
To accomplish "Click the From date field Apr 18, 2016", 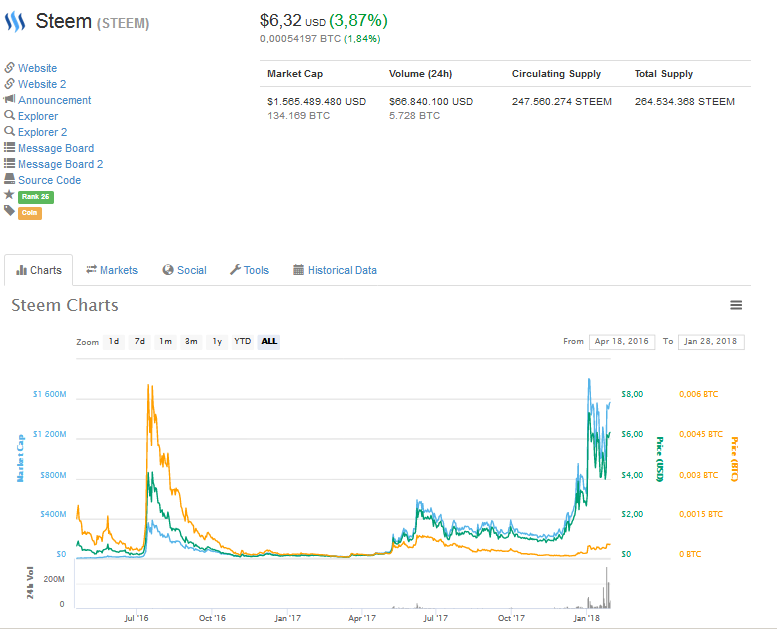I will [622, 342].
